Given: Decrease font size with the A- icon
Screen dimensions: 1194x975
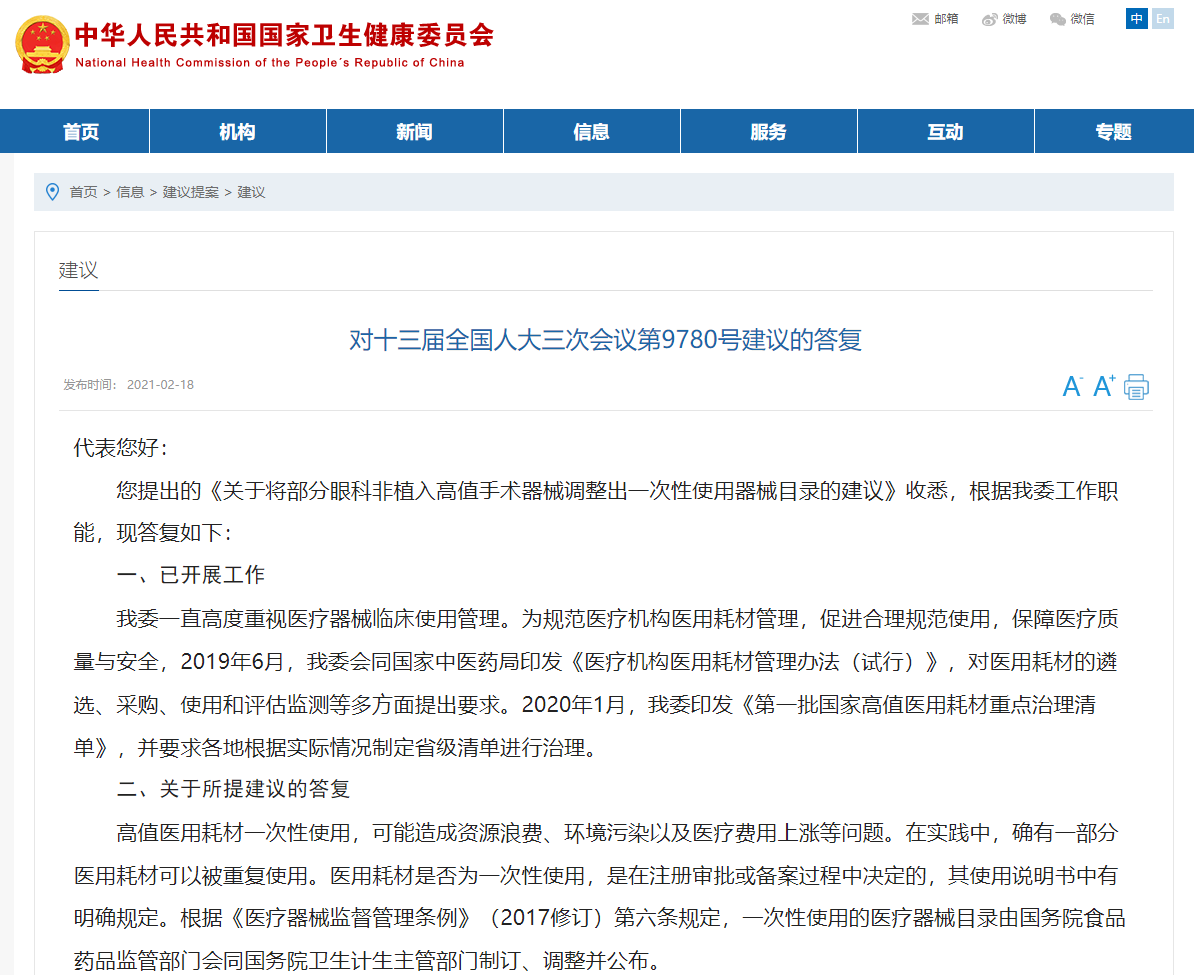Looking at the screenshot, I should point(1070,386).
